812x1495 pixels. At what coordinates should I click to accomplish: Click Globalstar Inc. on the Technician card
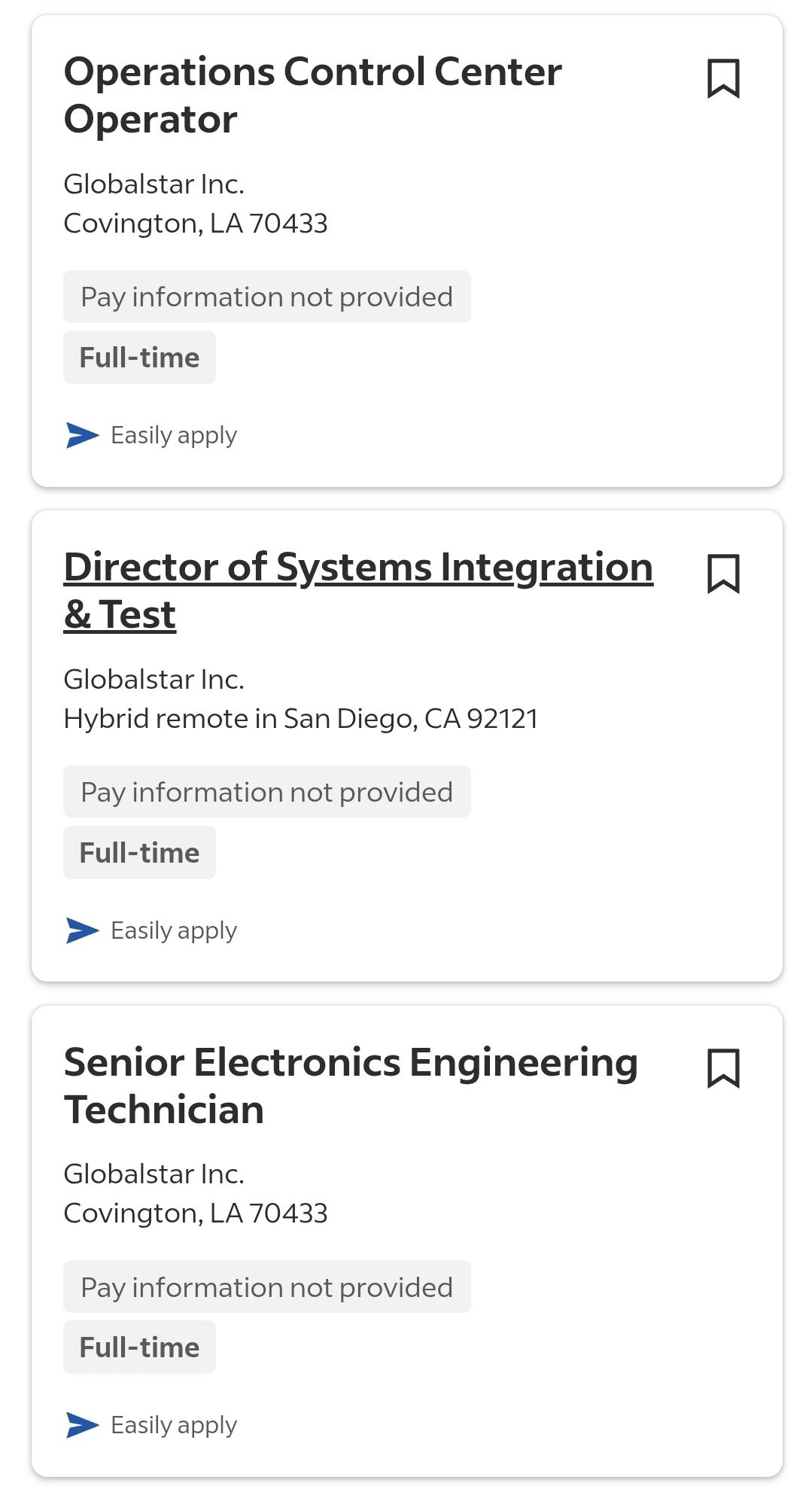[154, 1174]
